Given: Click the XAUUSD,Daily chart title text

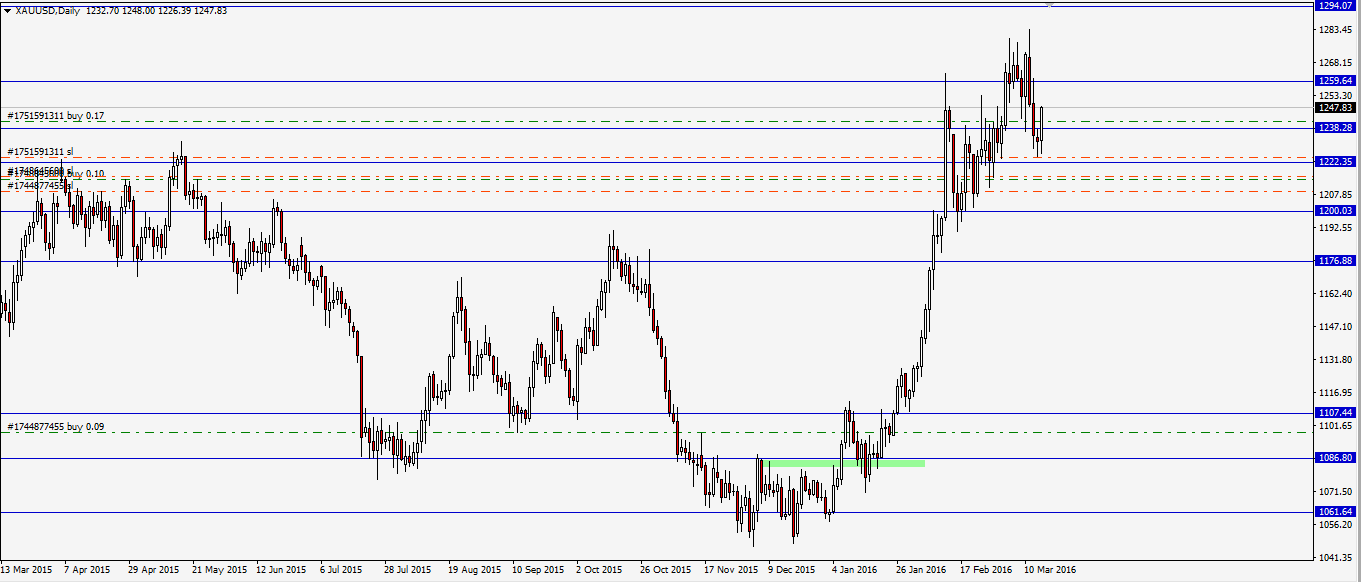Looking at the screenshot, I should [48, 10].
